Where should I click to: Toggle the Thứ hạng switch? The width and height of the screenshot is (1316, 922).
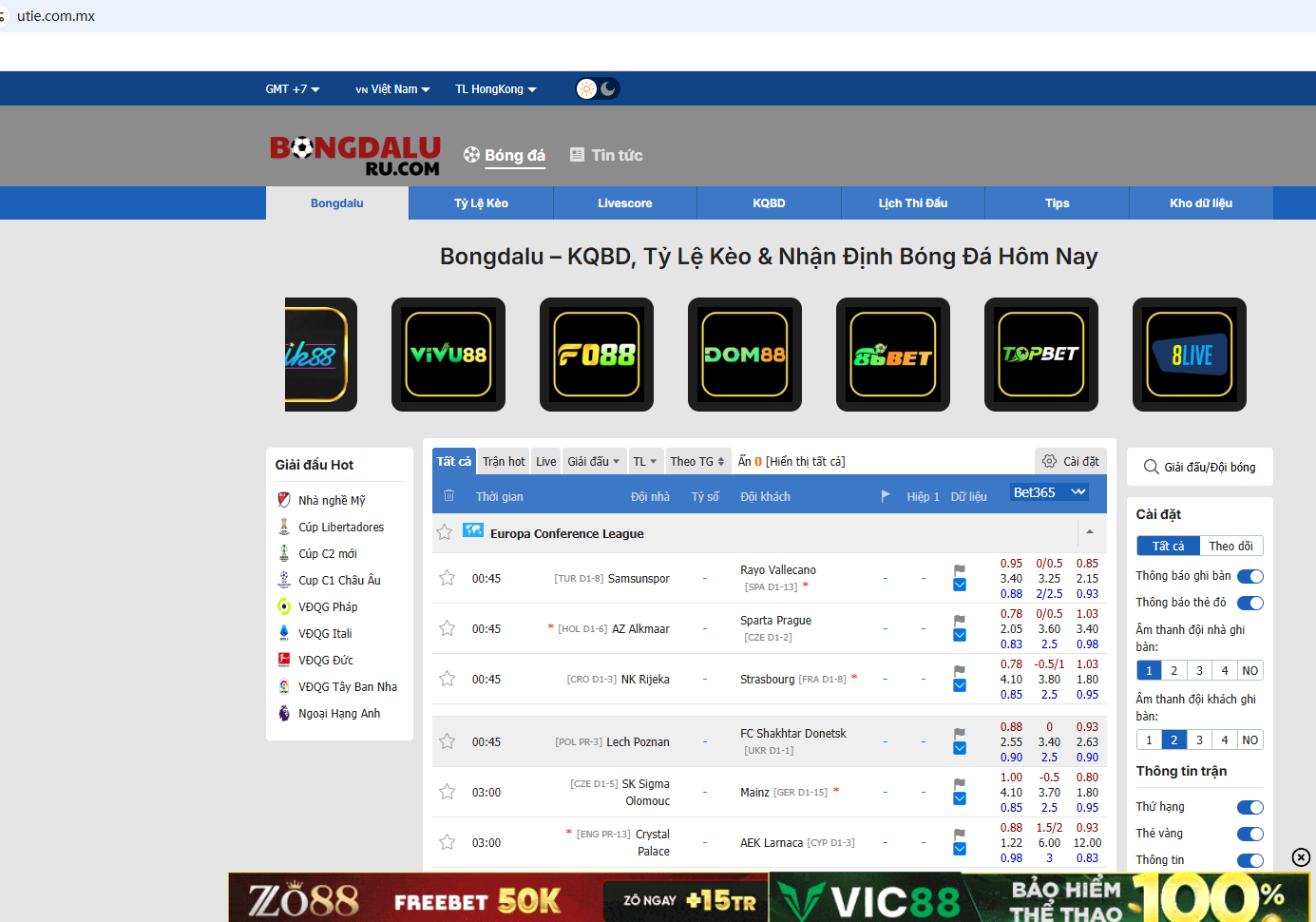1250,807
